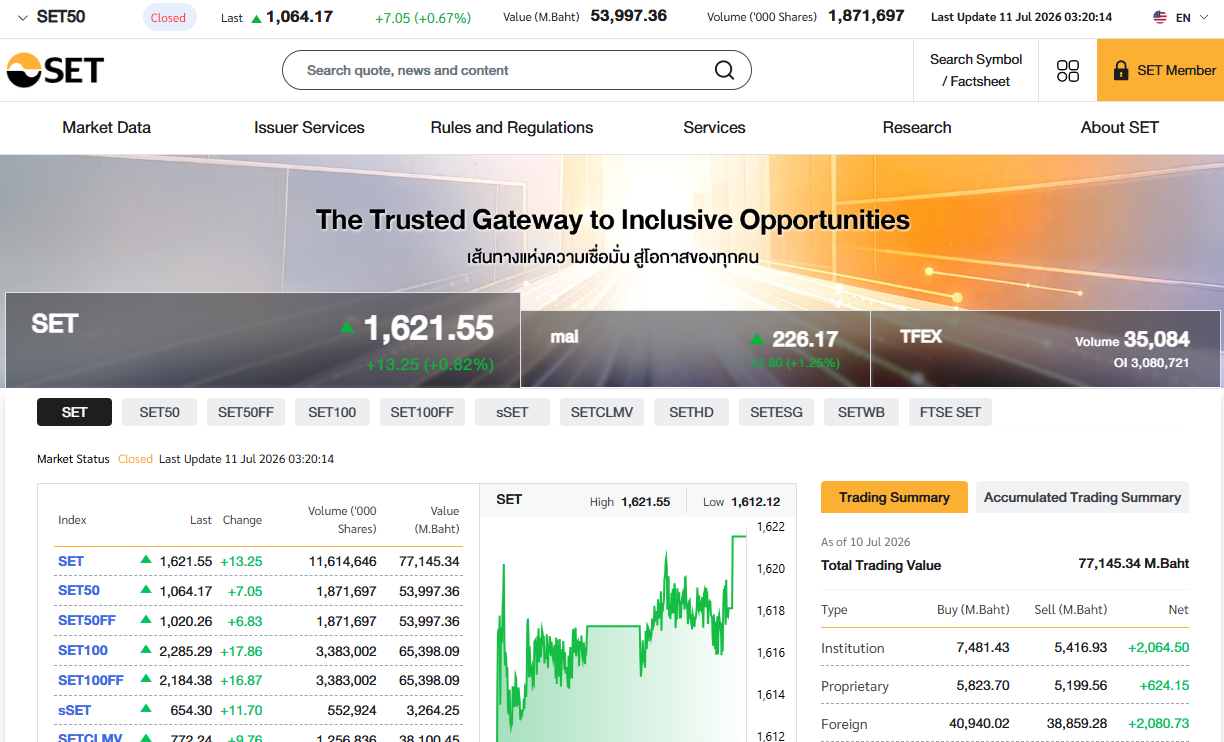Open SET link in index table
The height and width of the screenshot is (742, 1224).
click(x=71, y=561)
